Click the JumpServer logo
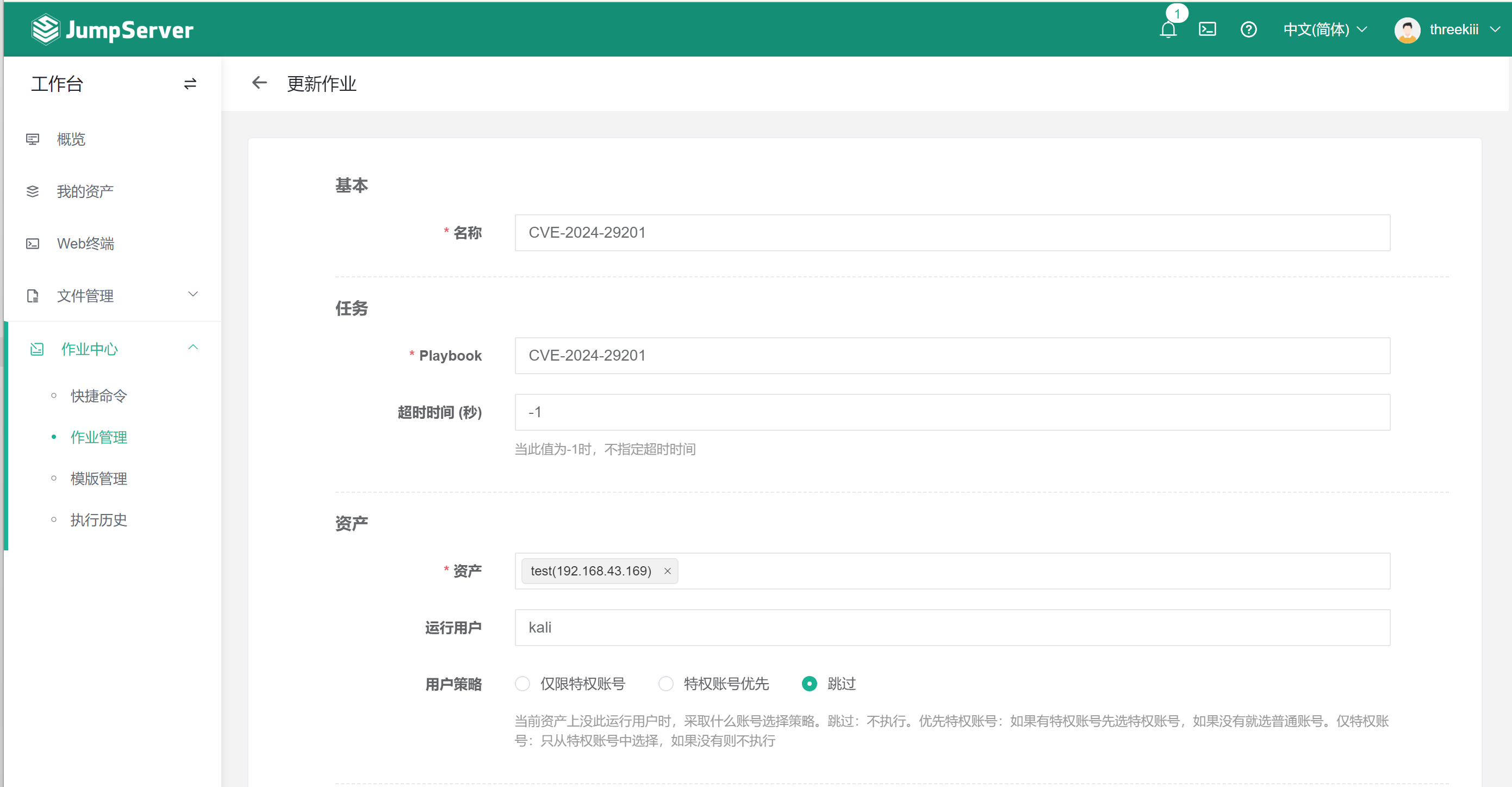Viewport: 1512px width, 787px height. (112, 29)
